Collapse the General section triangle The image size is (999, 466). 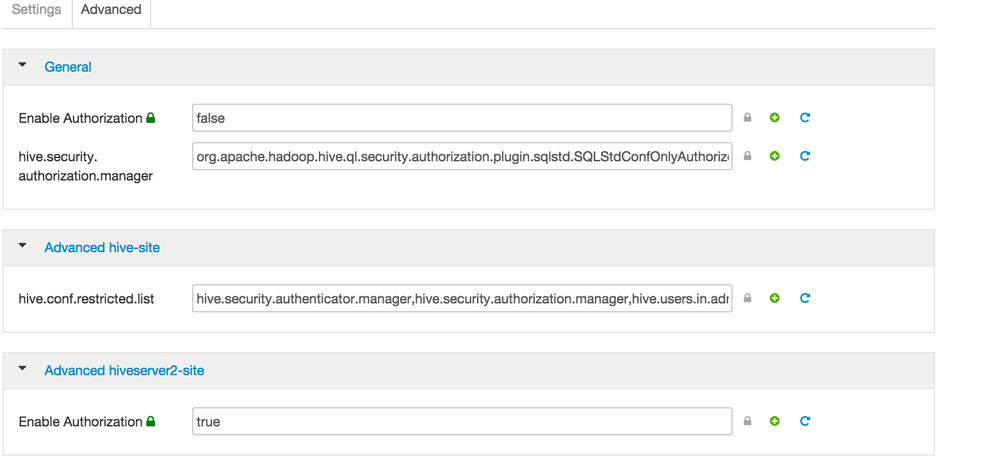click(23, 66)
